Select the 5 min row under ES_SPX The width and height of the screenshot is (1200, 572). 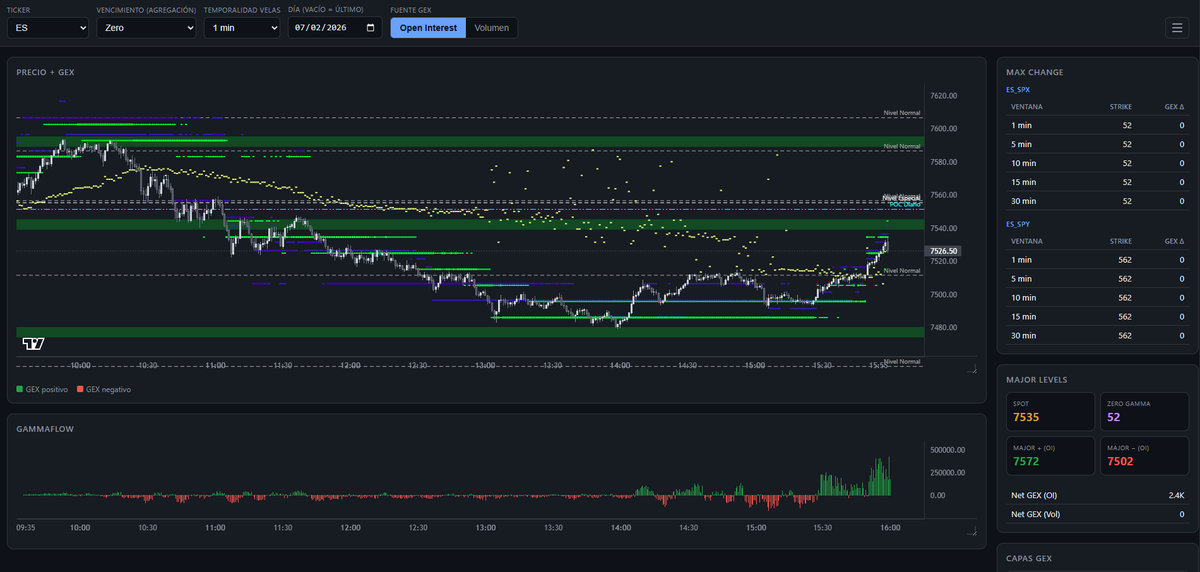pos(1097,144)
